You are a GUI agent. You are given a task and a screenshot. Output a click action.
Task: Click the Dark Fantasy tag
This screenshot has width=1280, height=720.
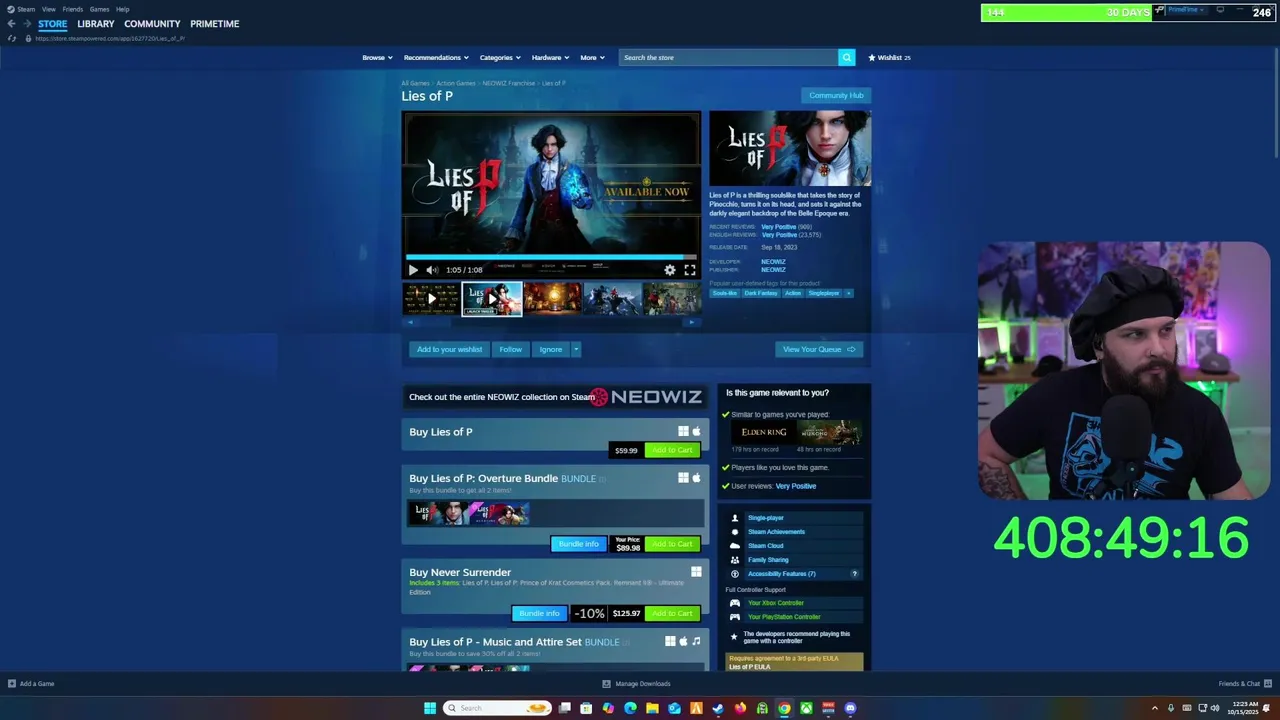[760, 293]
